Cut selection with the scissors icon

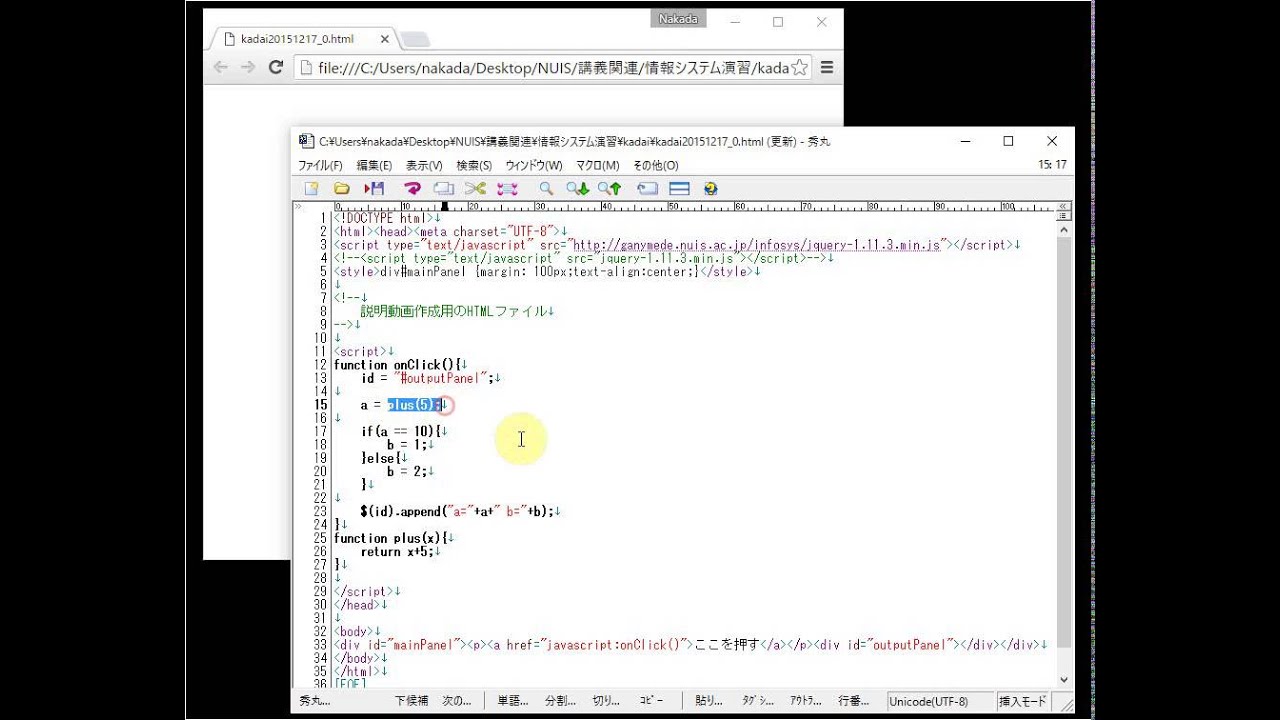(x=475, y=188)
